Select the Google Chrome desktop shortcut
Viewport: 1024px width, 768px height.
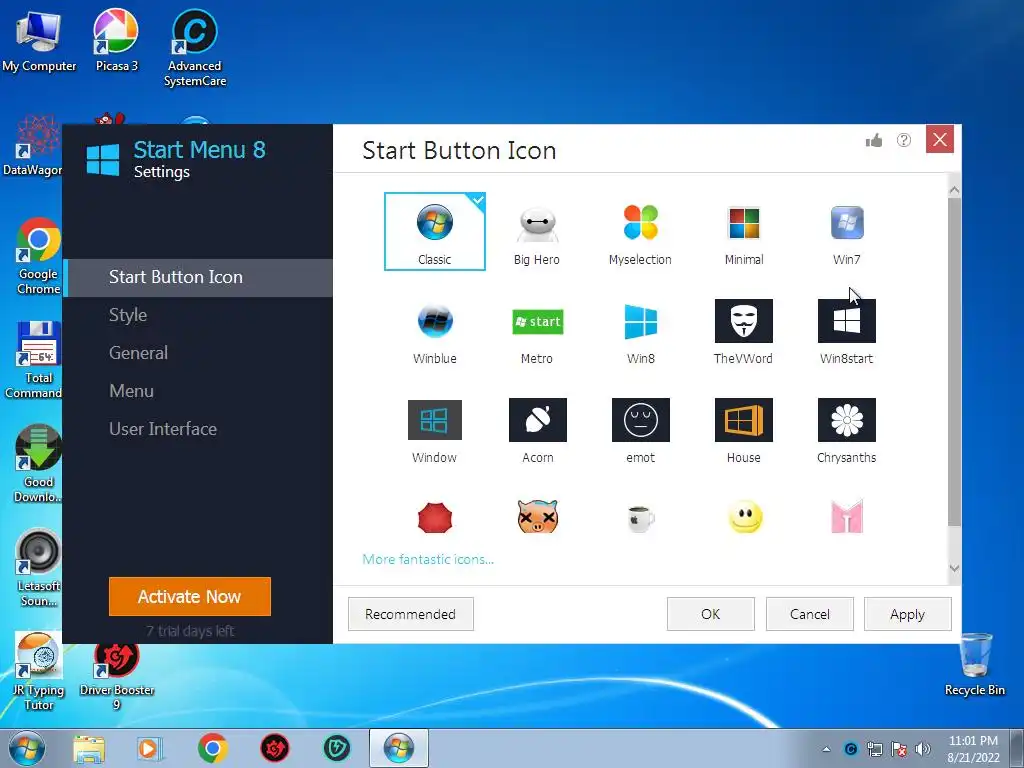39,256
